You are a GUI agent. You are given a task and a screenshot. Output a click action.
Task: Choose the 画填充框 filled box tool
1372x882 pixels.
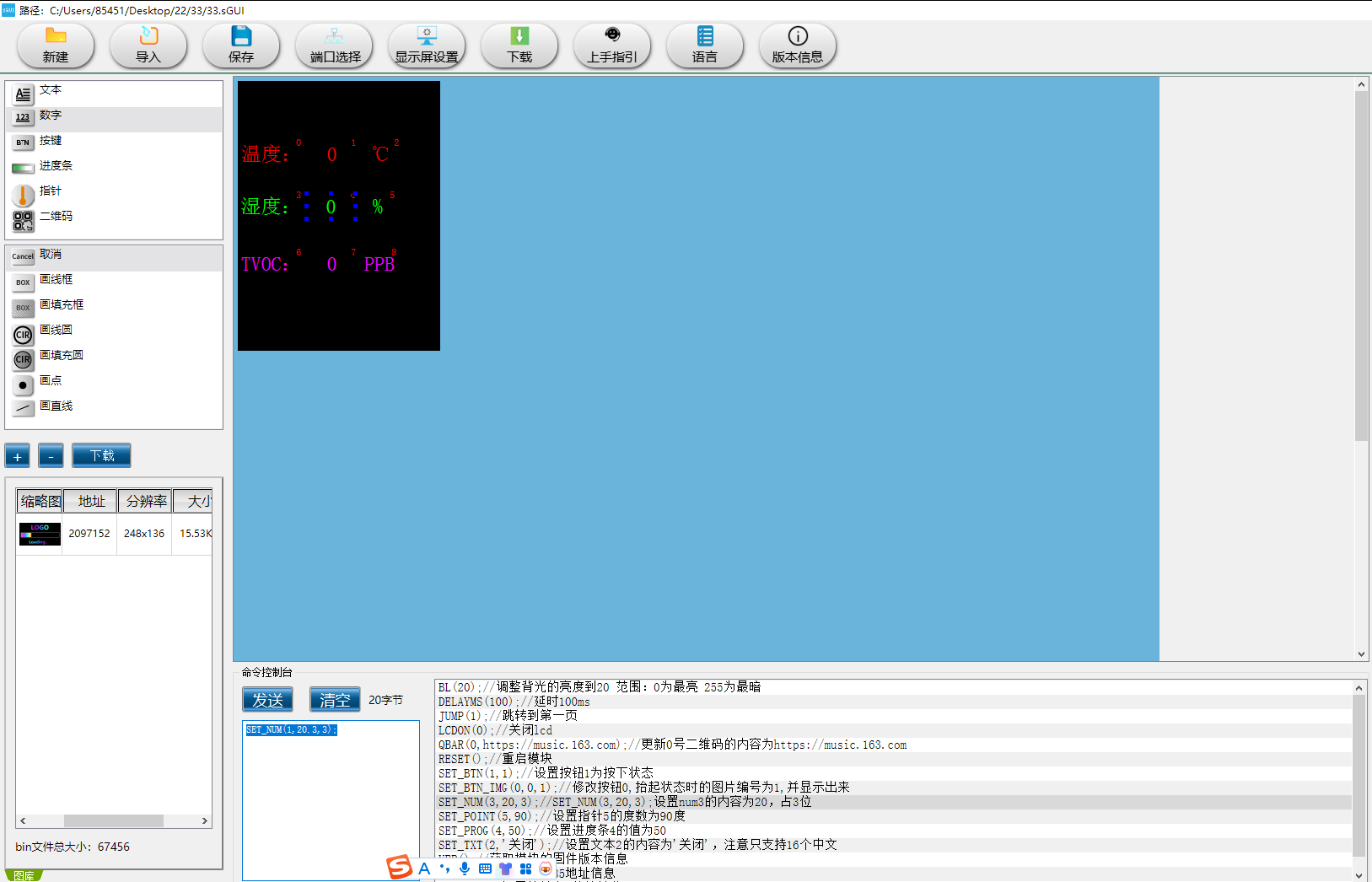115,309
